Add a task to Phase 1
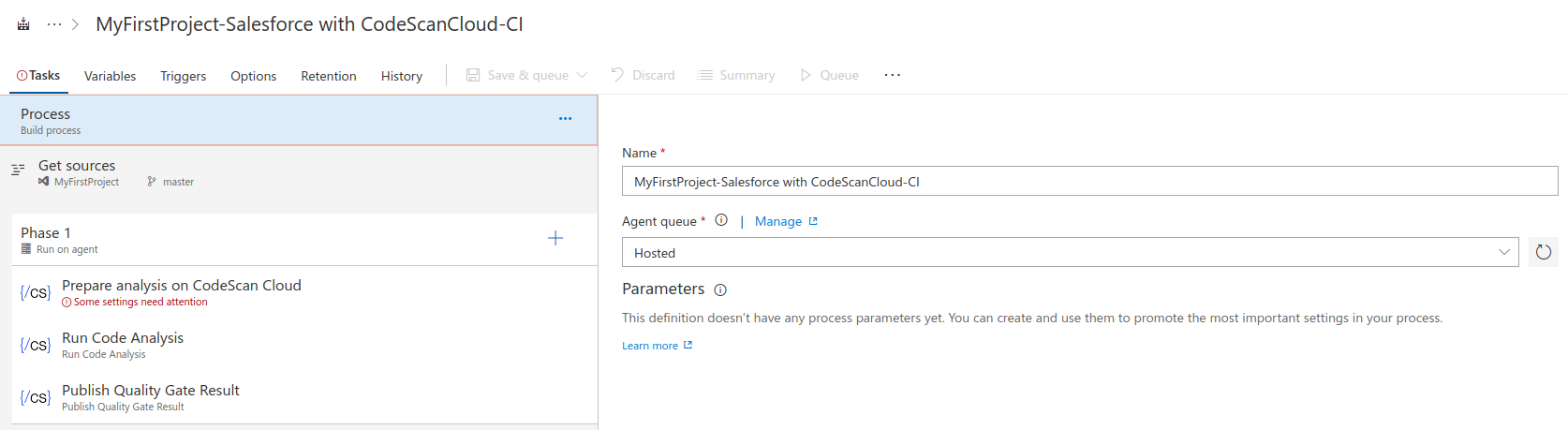1568x430 pixels. 555,239
